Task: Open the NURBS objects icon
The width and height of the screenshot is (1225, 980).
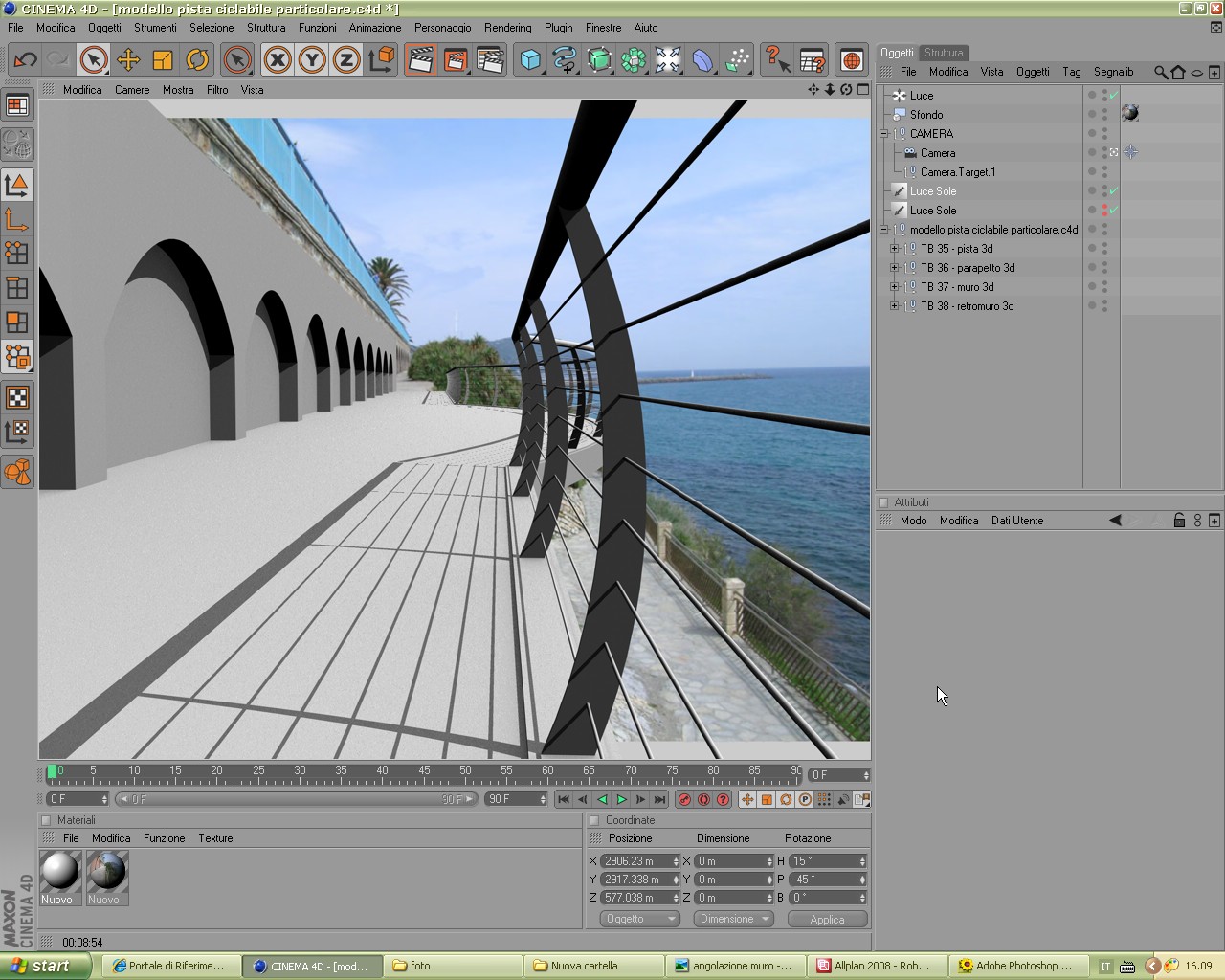Action: click(599, 60)
